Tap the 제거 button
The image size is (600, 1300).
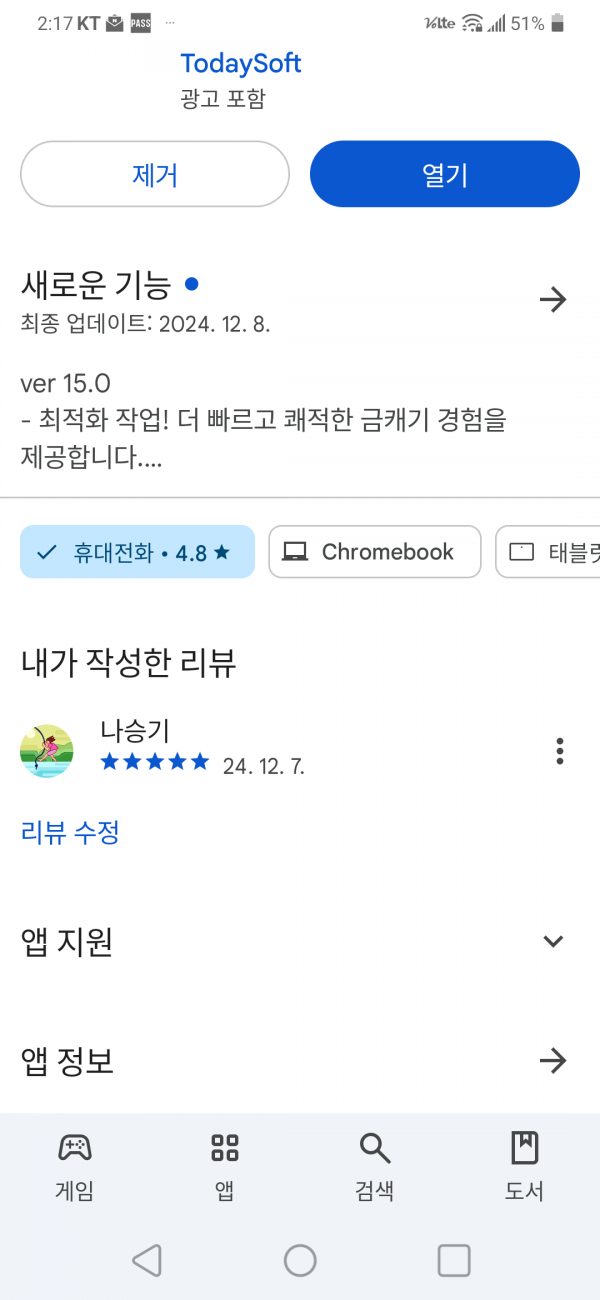click(x=155, y=174)
